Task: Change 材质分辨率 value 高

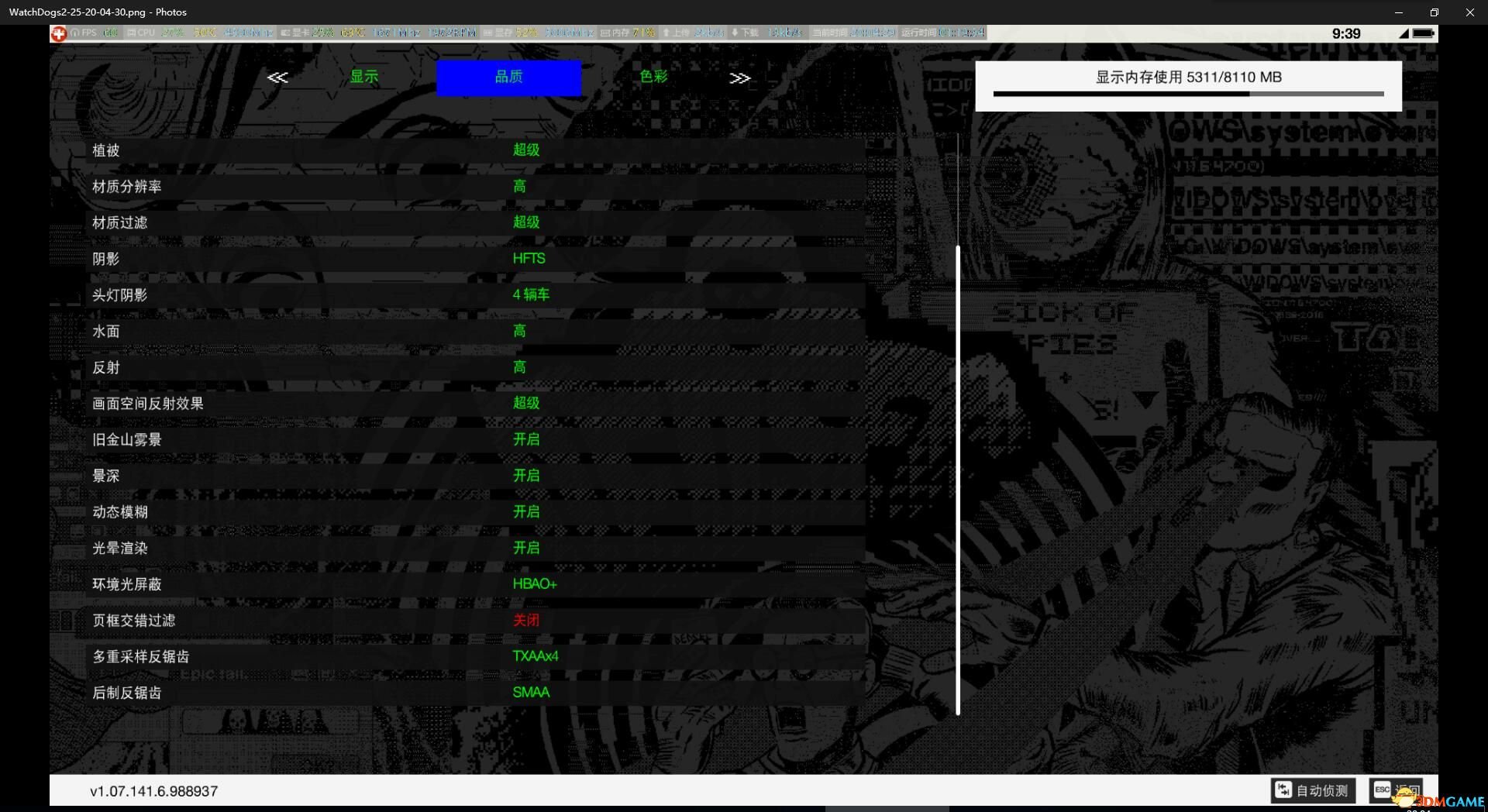Action: pos(519,187)
